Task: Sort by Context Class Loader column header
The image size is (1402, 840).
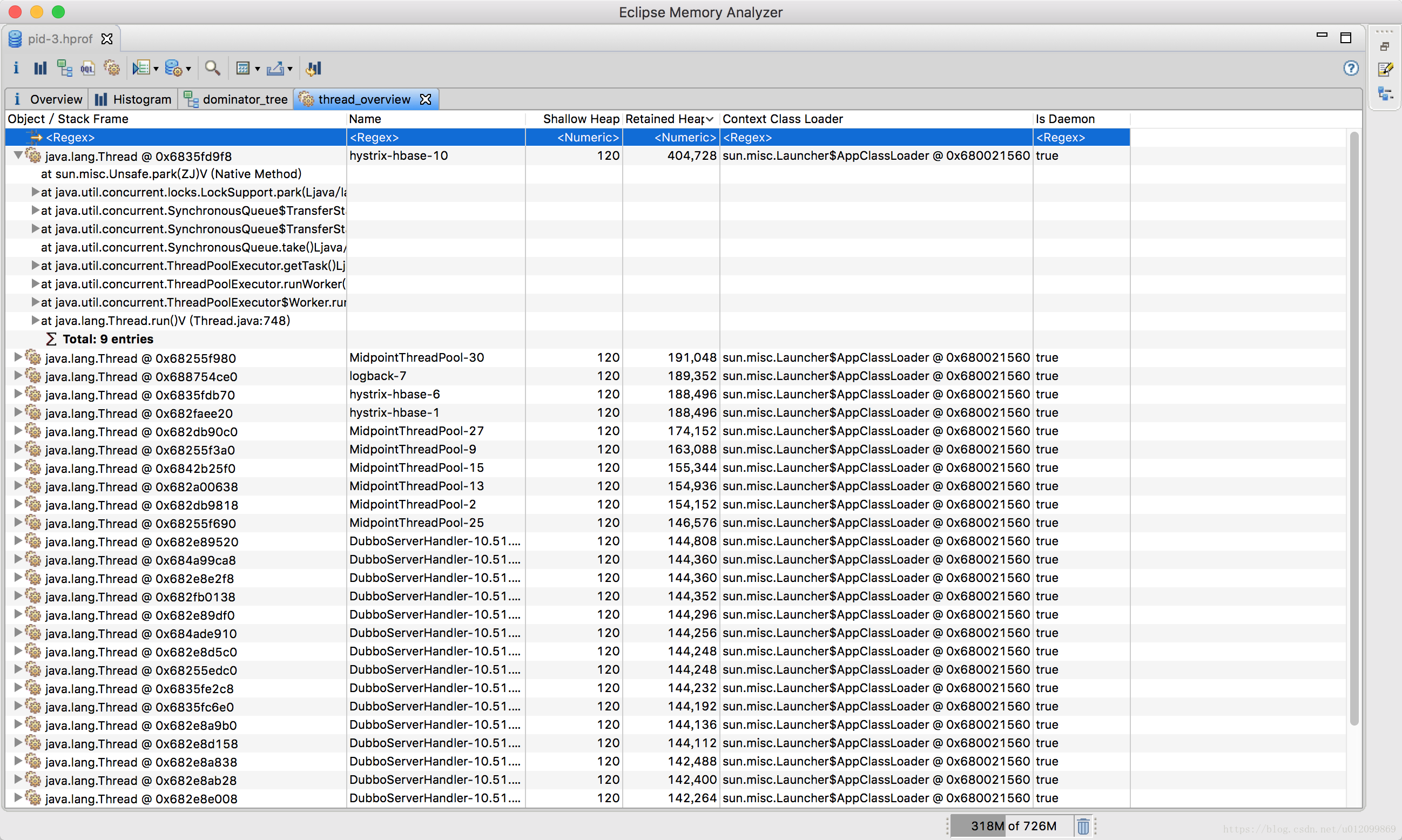Action: click(876, 119)
